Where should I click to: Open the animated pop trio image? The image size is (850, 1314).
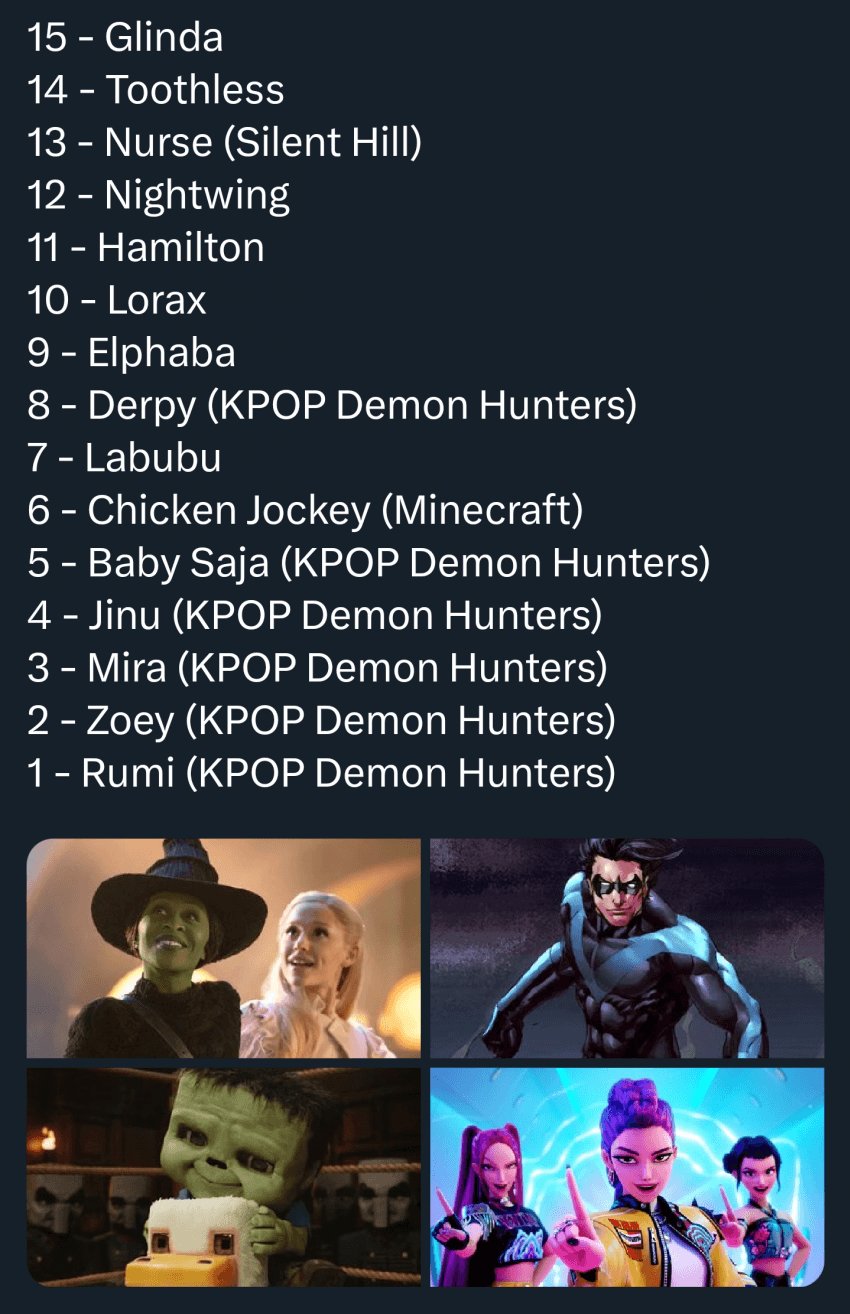627,1176
